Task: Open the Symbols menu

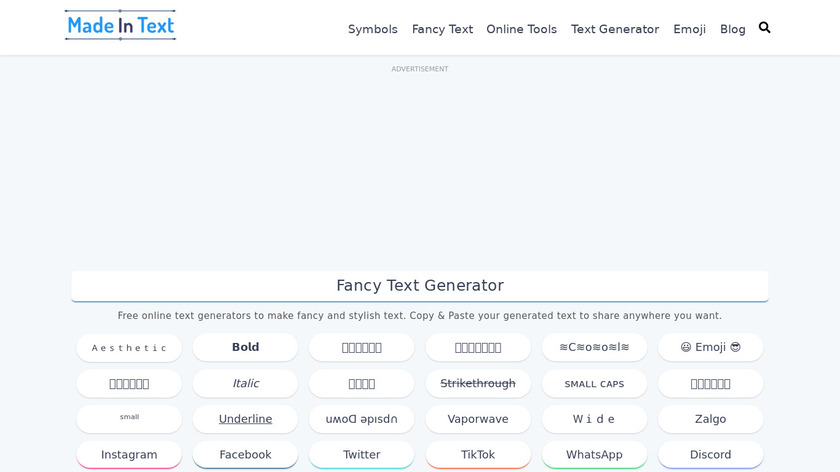Action: click(x=373, y=29)
